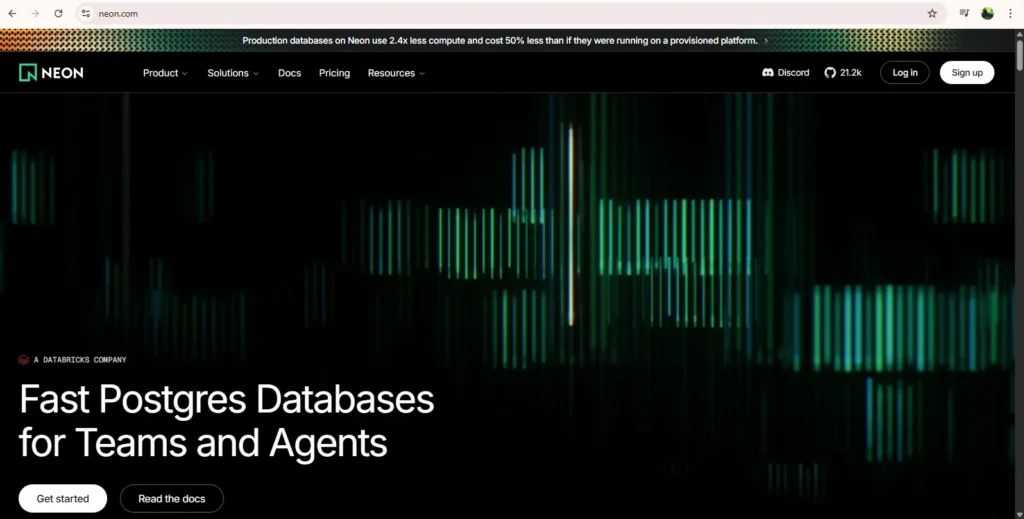Image resolution: width=1024 pixels, height=519 pixels.
Task: Click the Log in button
Action: click(x=904, y=73)
